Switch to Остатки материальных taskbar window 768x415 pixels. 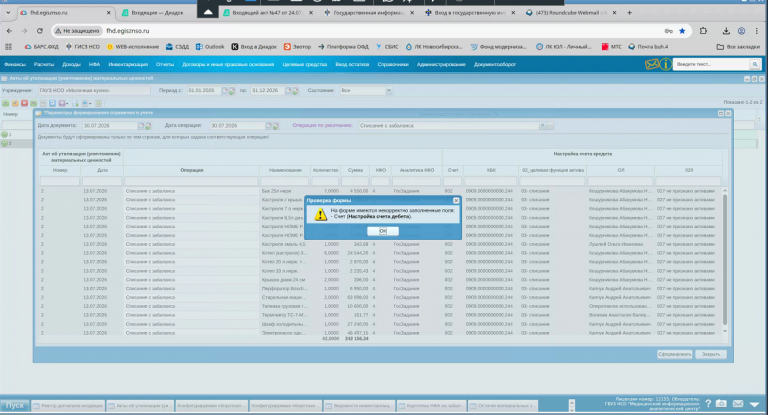pos(503,406)
